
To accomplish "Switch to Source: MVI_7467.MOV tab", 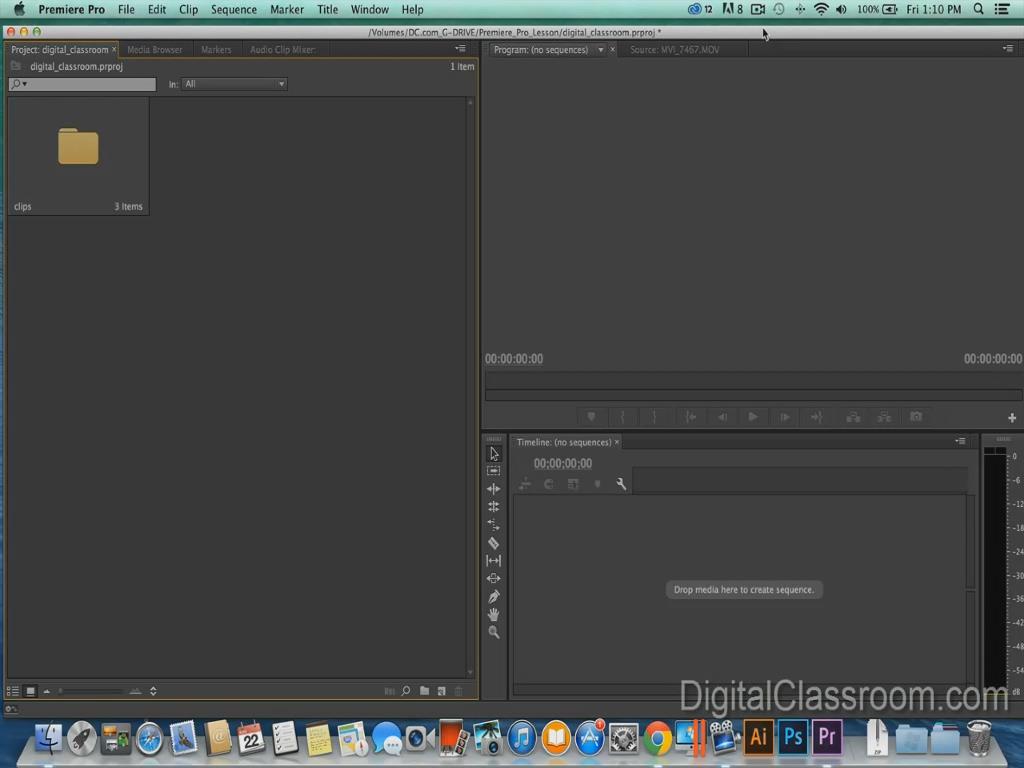I will click(675, 50).
